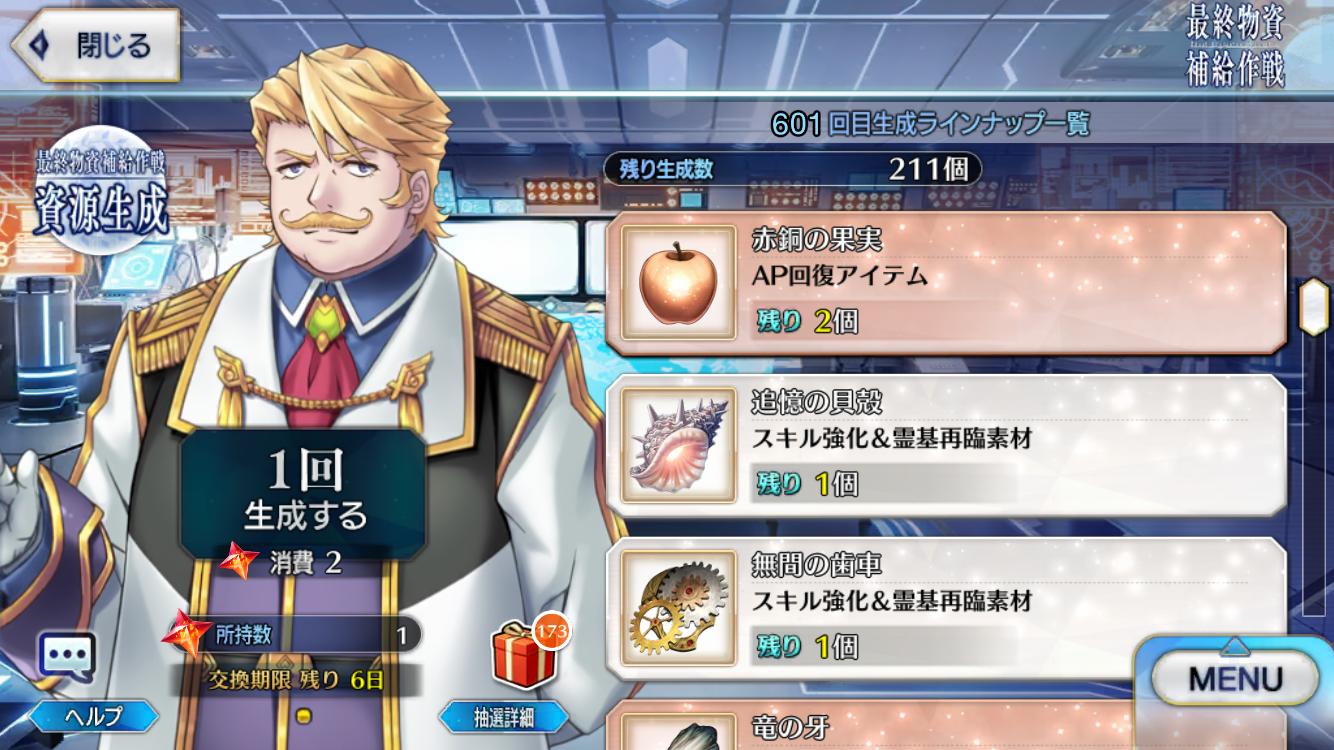Image resolution: width=1334 pixels, height=750 pixels.
Task: Open the MENU button
Action: tap(1235, 680)
